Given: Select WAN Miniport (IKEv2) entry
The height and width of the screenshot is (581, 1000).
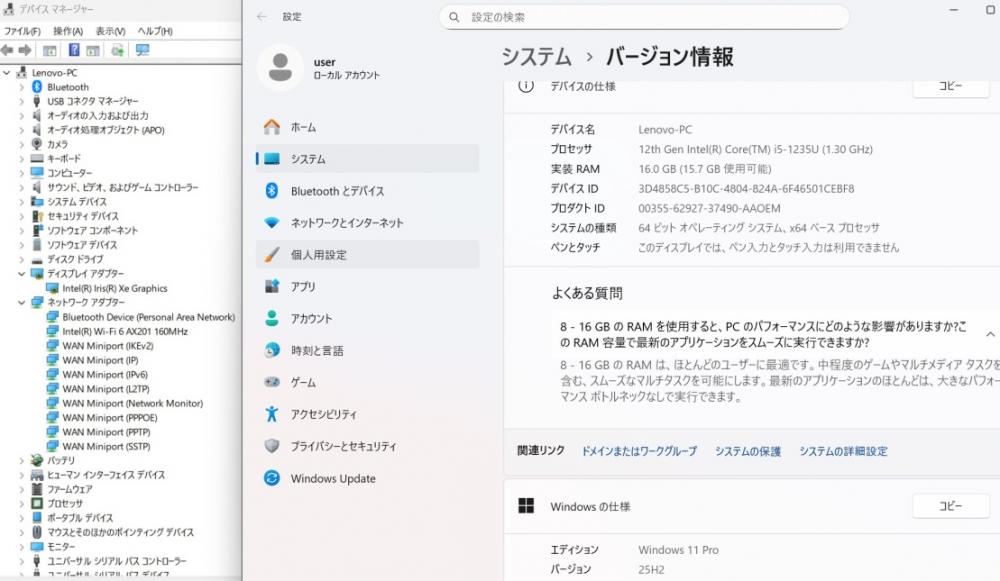Looking at the screenshot, I should (107, 346).
